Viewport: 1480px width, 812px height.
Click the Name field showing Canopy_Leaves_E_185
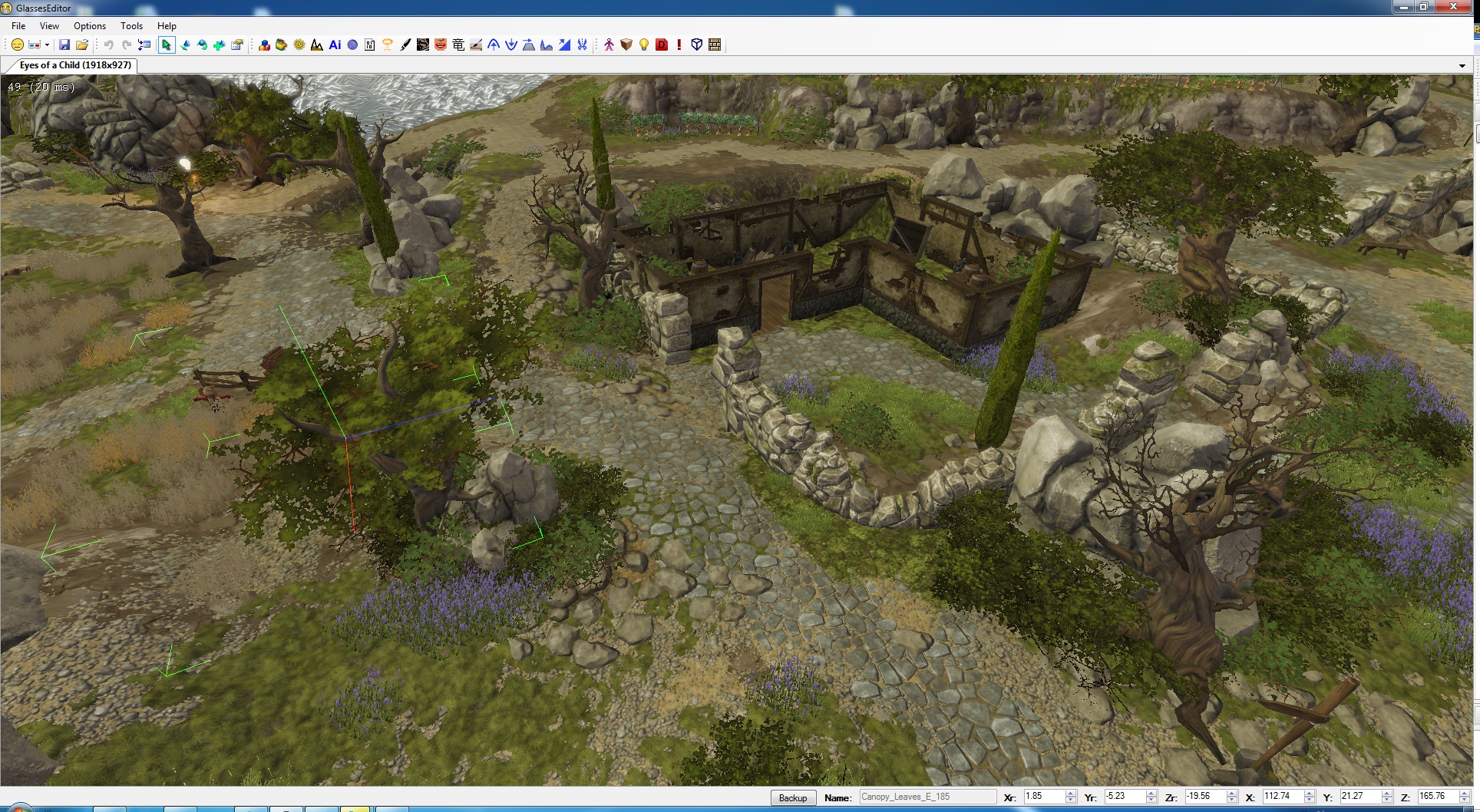(927, 797)
